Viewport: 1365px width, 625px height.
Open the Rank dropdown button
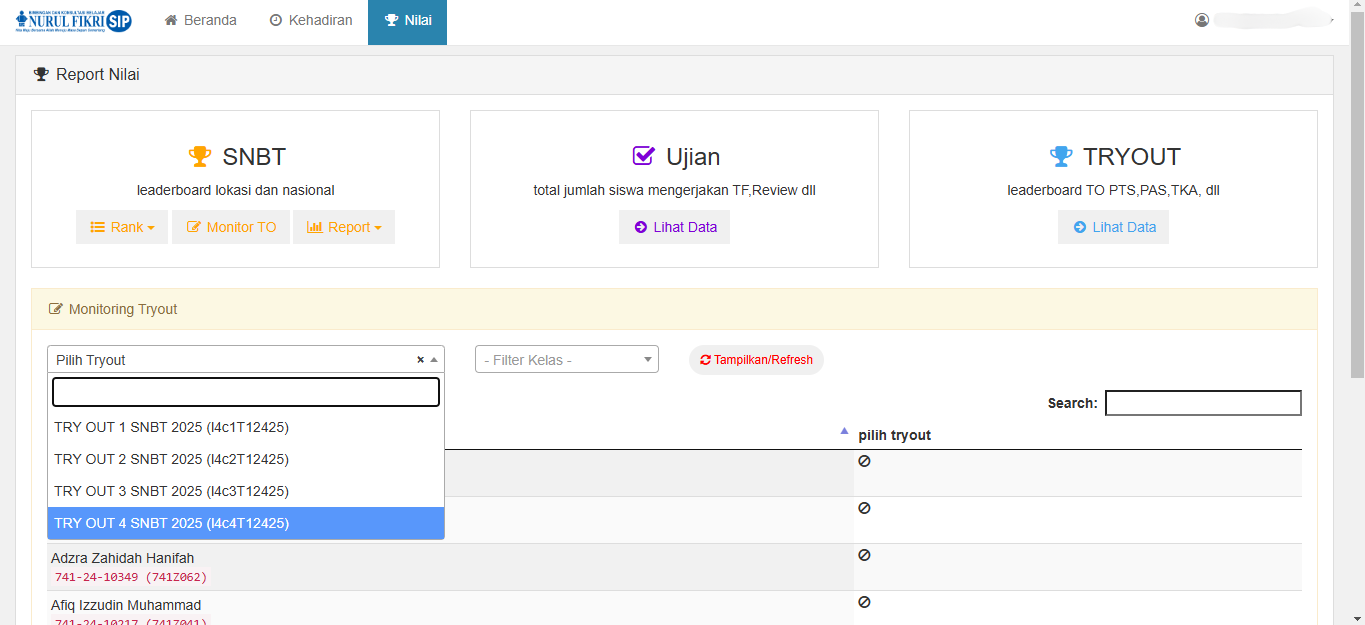122,227
